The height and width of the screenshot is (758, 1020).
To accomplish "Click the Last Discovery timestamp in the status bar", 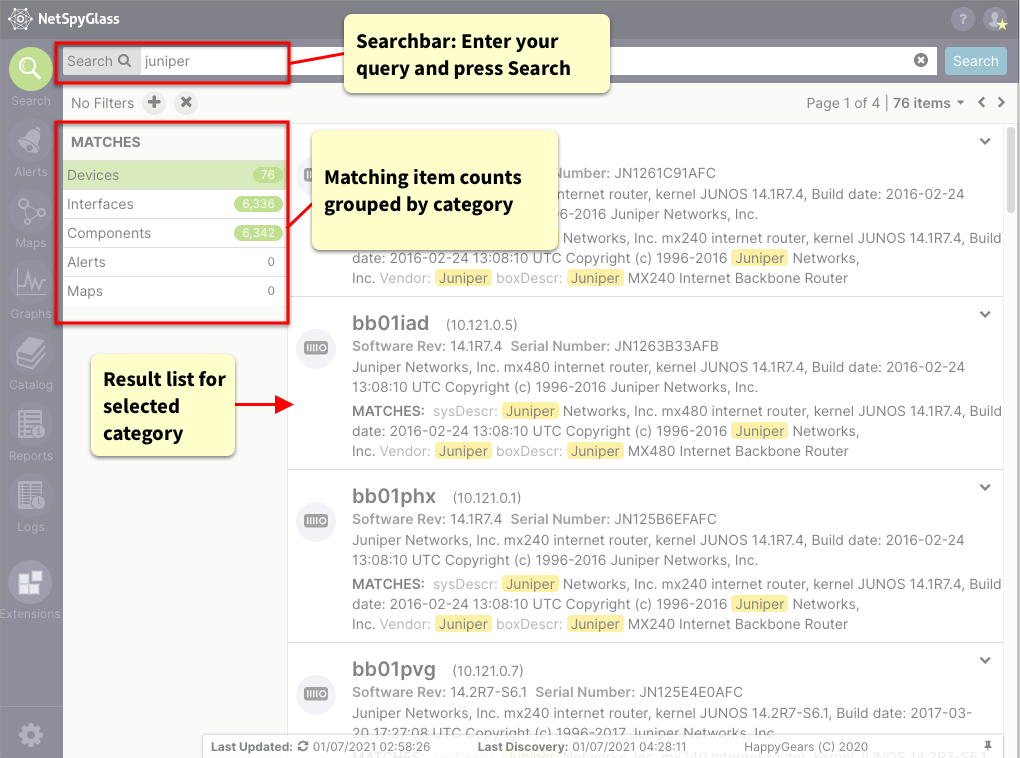I will coord(629,746).
